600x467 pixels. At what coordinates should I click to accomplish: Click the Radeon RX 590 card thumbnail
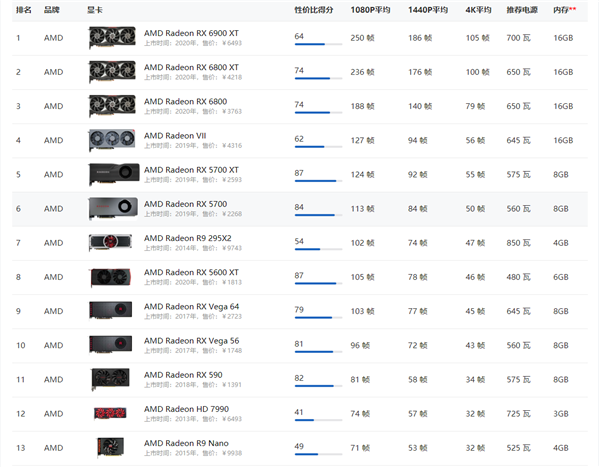(110, 379)
